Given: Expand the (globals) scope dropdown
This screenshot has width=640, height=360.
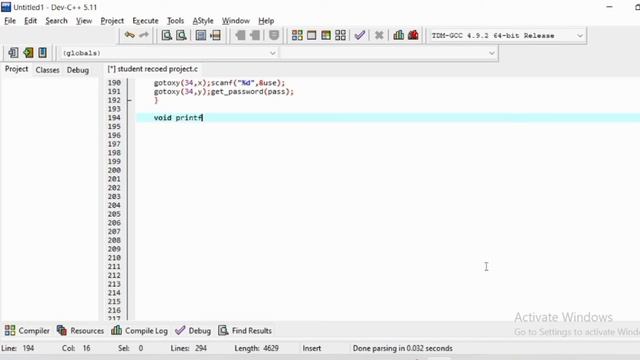Looking at the screenshot, I should [273, 53].
